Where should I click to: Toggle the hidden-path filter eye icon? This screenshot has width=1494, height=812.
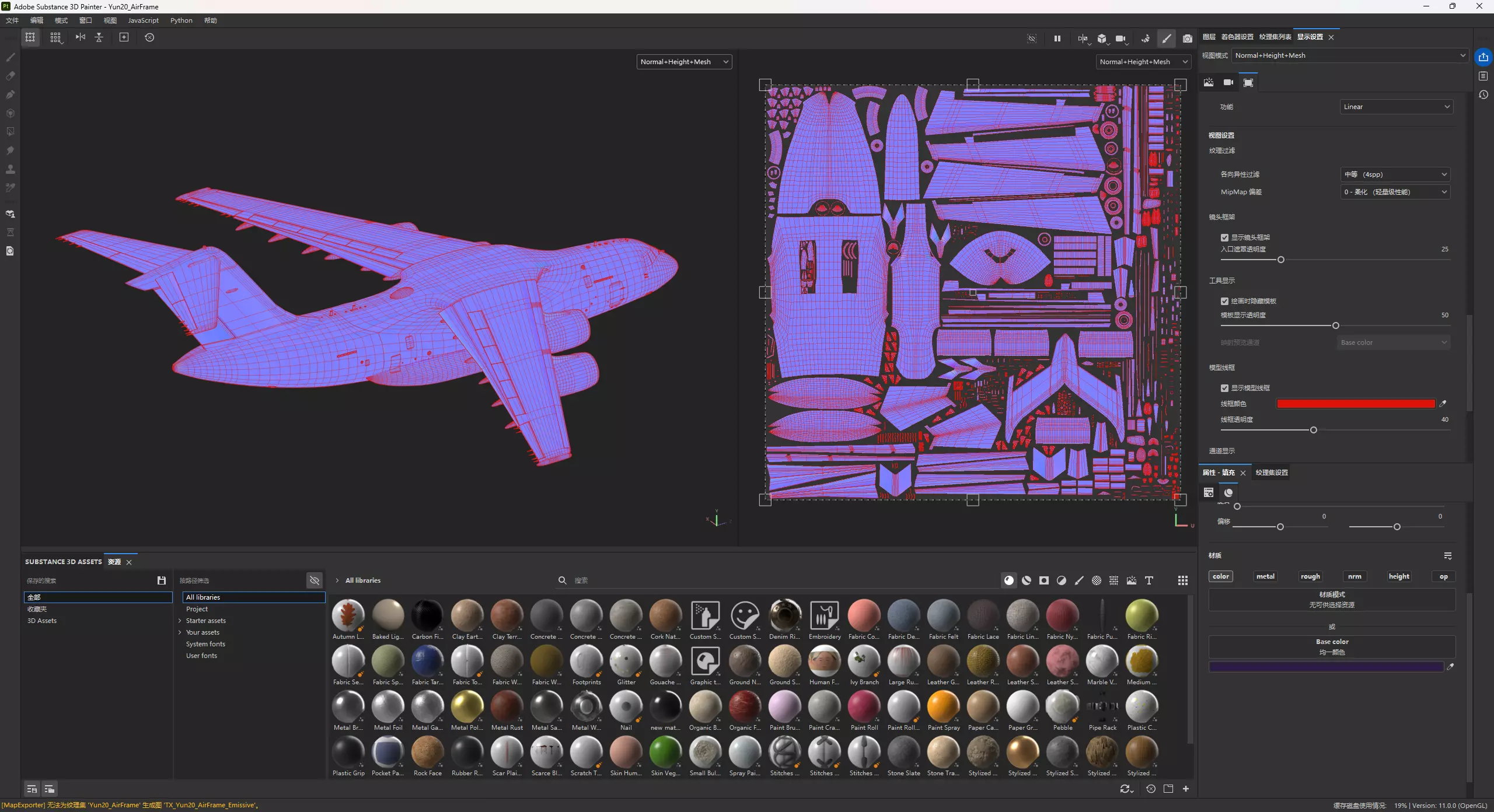tap(315, 580)
